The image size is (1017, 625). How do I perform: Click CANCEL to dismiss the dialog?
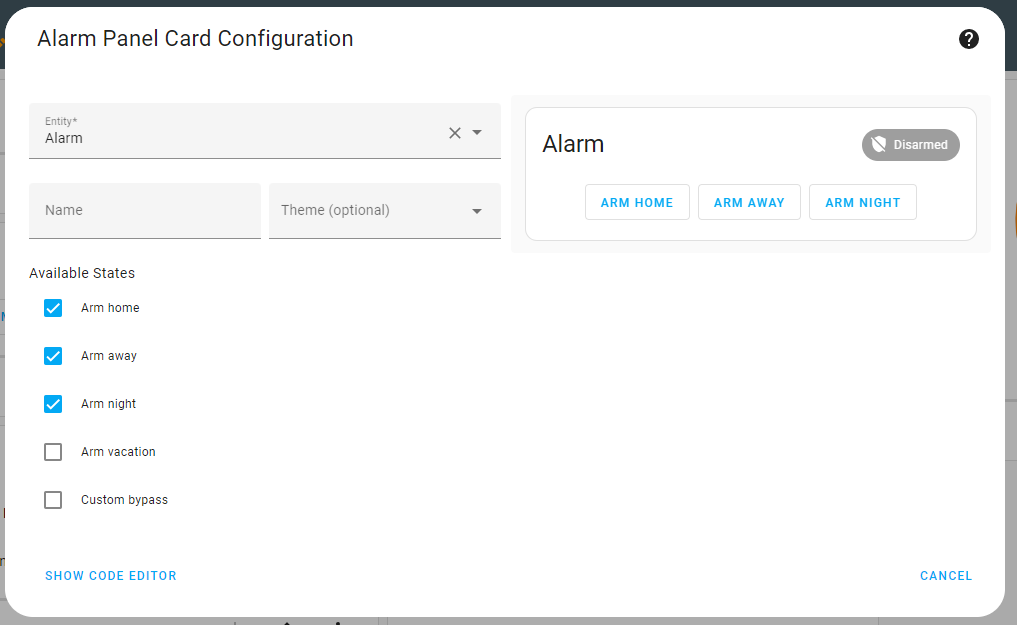point(945,575)
